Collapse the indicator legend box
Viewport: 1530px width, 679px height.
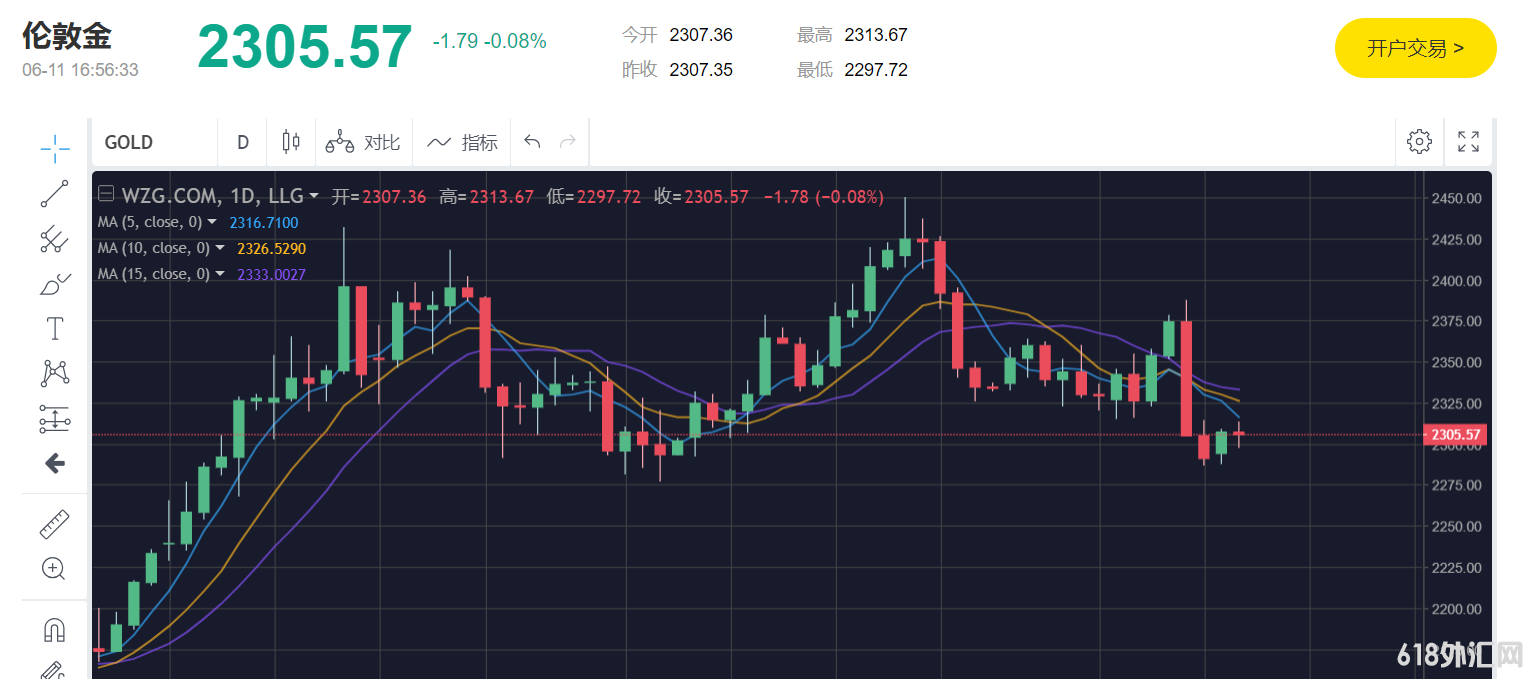[106, 196]
